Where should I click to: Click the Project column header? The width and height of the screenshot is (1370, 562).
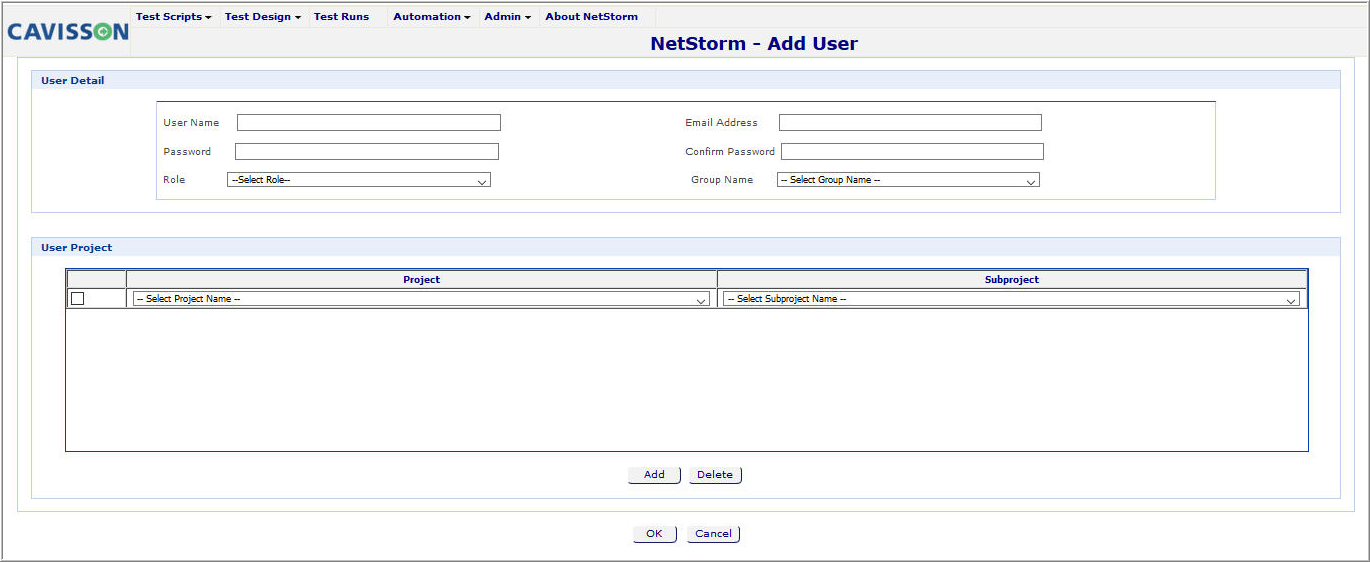tap(421, 280)
